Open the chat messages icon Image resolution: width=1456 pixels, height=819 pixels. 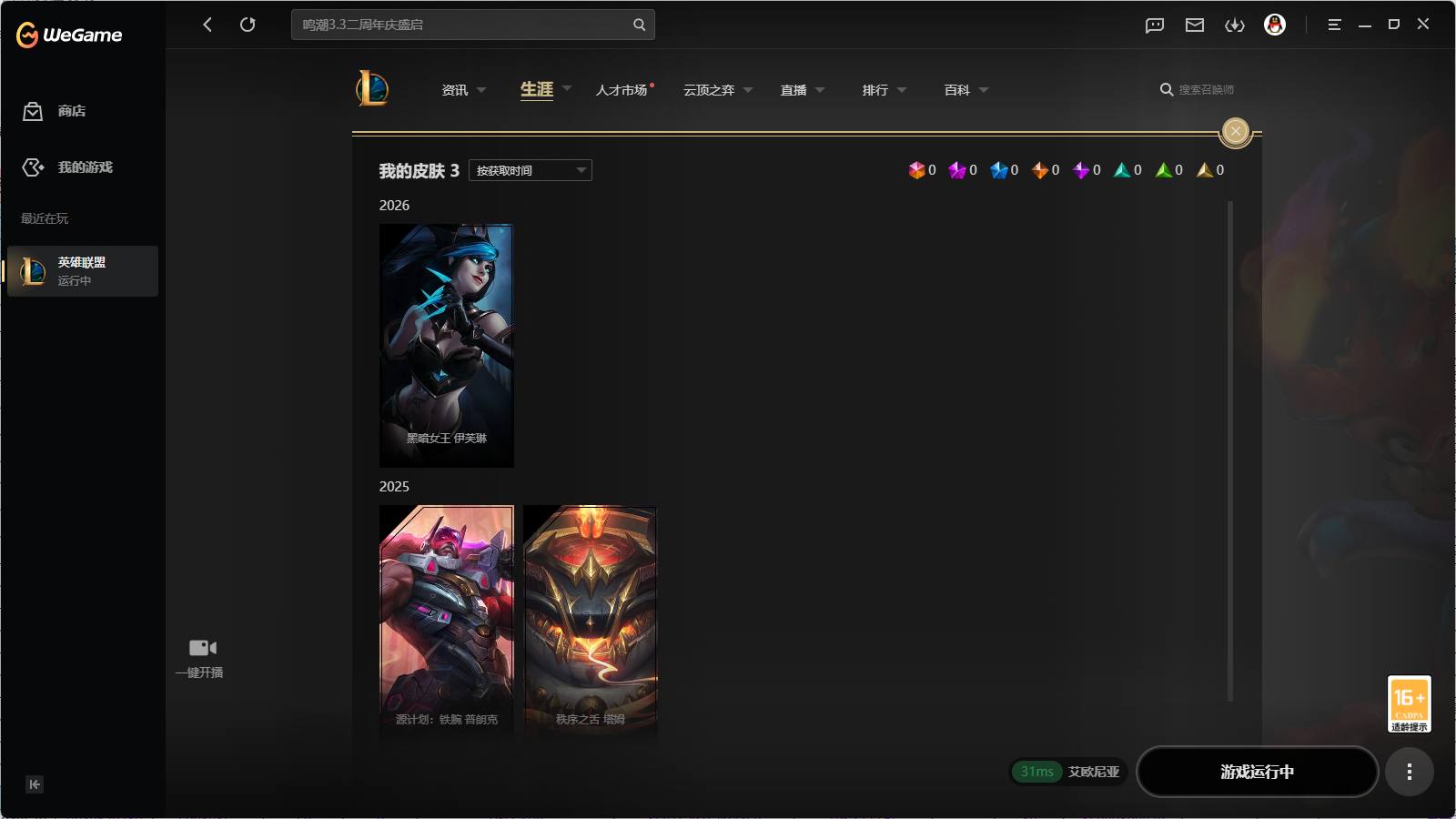(x=1155, y=25)
